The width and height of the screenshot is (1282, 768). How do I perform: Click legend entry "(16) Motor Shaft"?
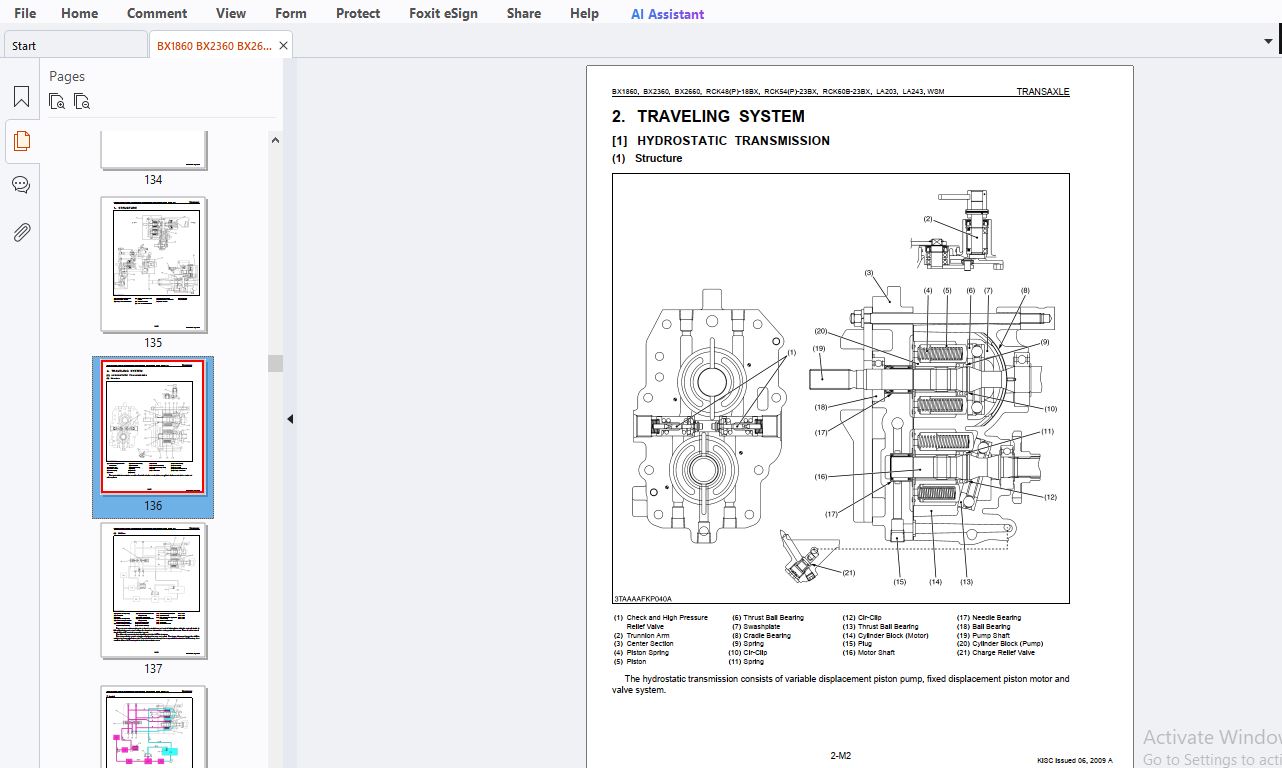[x=869, y=653]
